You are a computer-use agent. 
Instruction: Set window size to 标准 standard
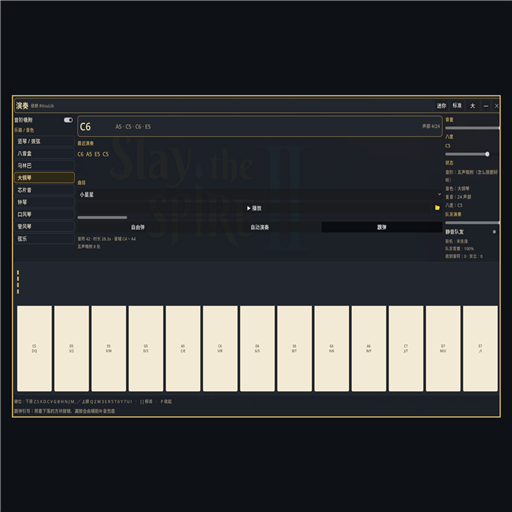[x=457, y=106]
